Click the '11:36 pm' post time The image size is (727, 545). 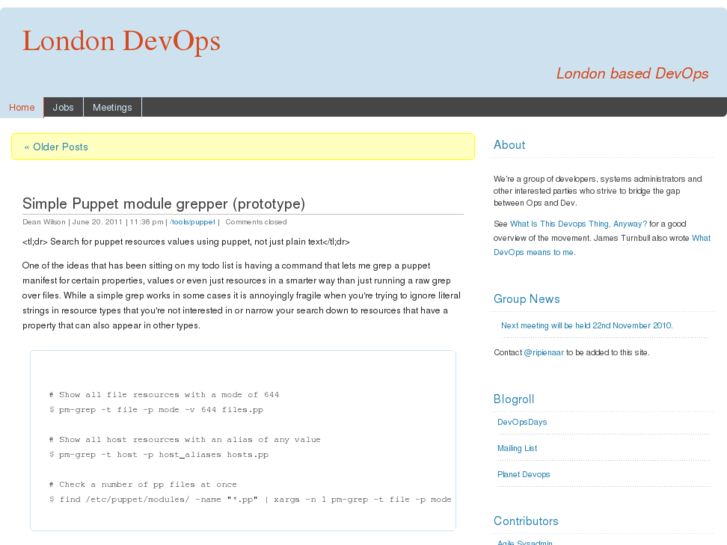pos(147,222)
